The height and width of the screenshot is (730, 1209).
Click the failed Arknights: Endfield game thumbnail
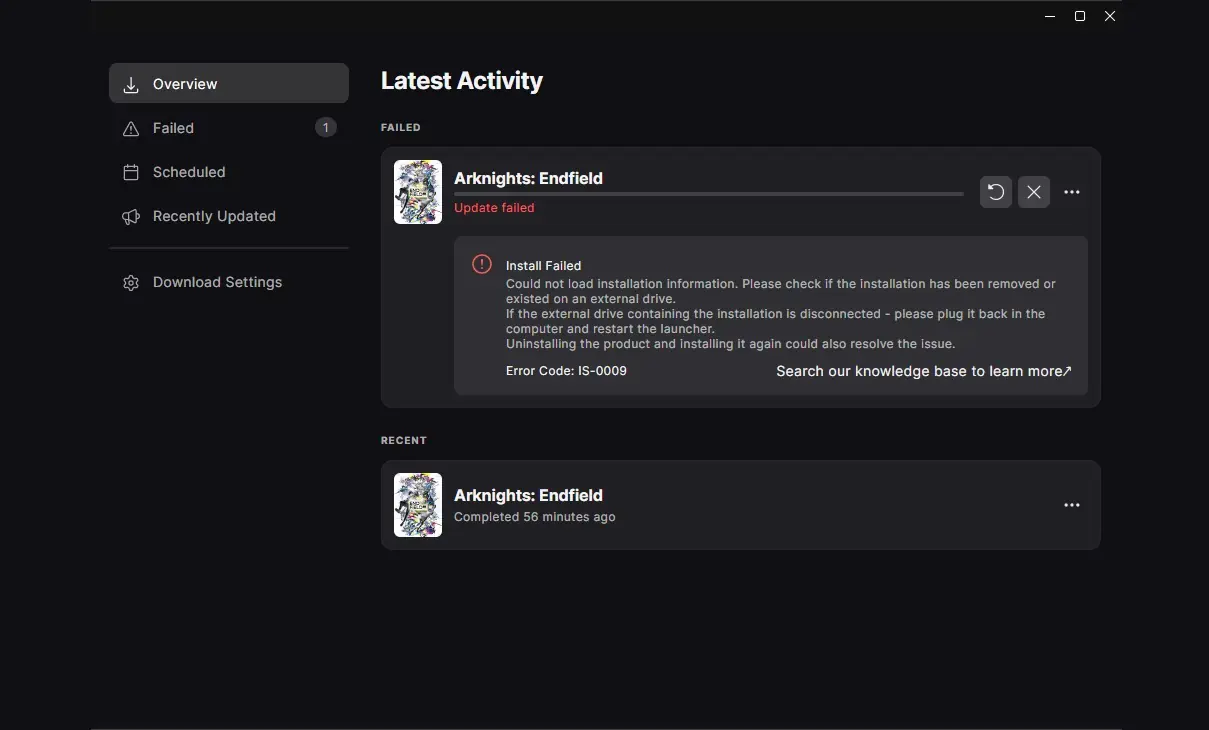pyautogui.click(x=418, y=192)
